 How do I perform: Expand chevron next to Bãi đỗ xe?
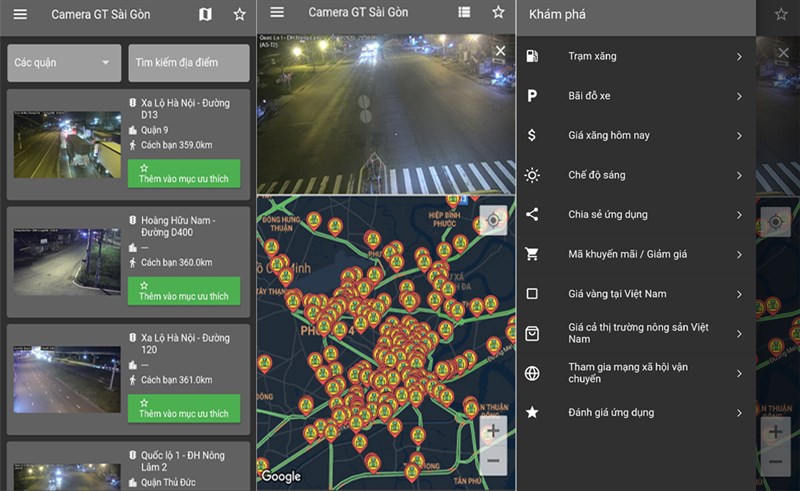pos(739,96)
